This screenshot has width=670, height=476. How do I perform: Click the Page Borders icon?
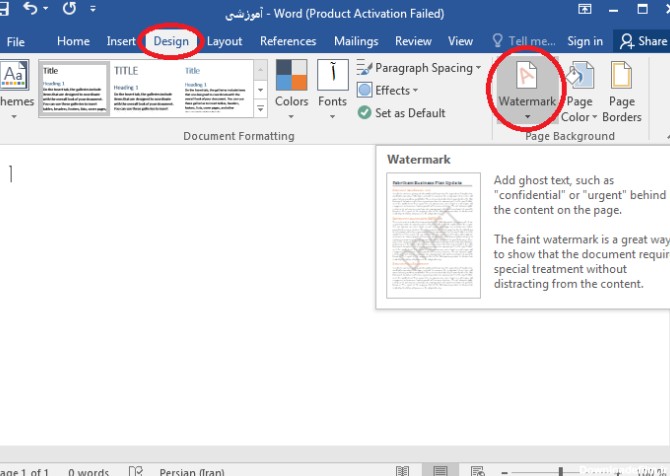pyautogui.click(x=621, y=92)
